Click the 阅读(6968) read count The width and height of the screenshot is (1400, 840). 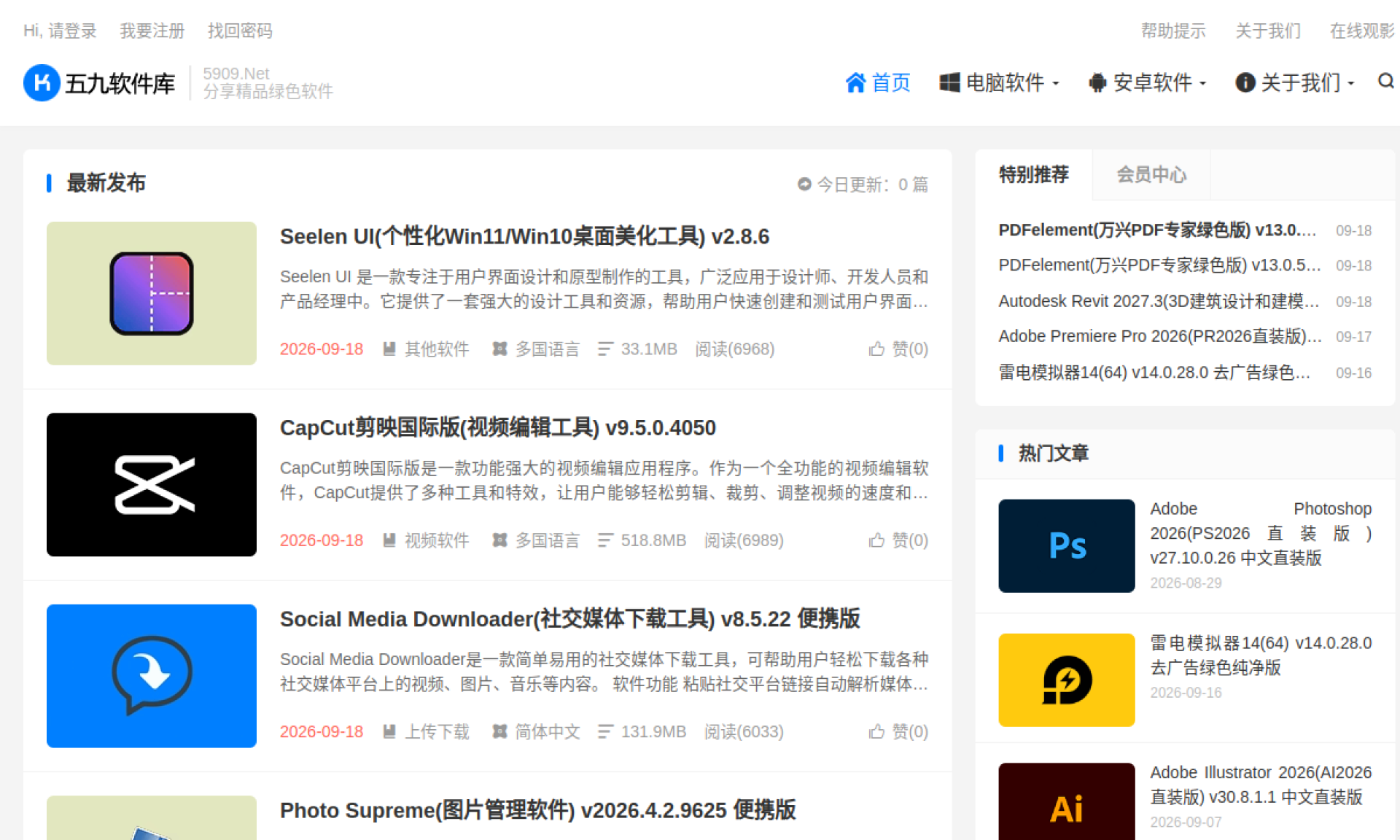tap(734, 349)
